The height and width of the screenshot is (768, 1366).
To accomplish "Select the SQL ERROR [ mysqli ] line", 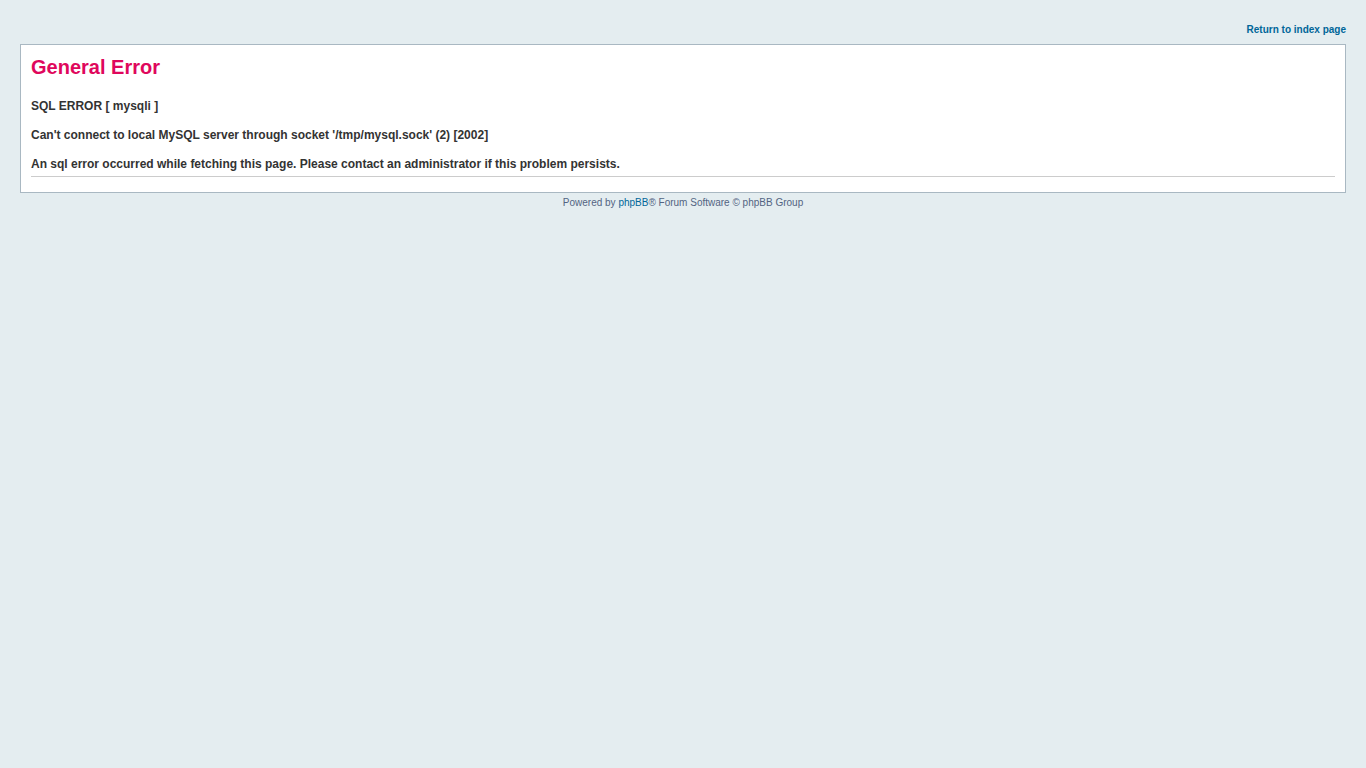I will (94, 106).
